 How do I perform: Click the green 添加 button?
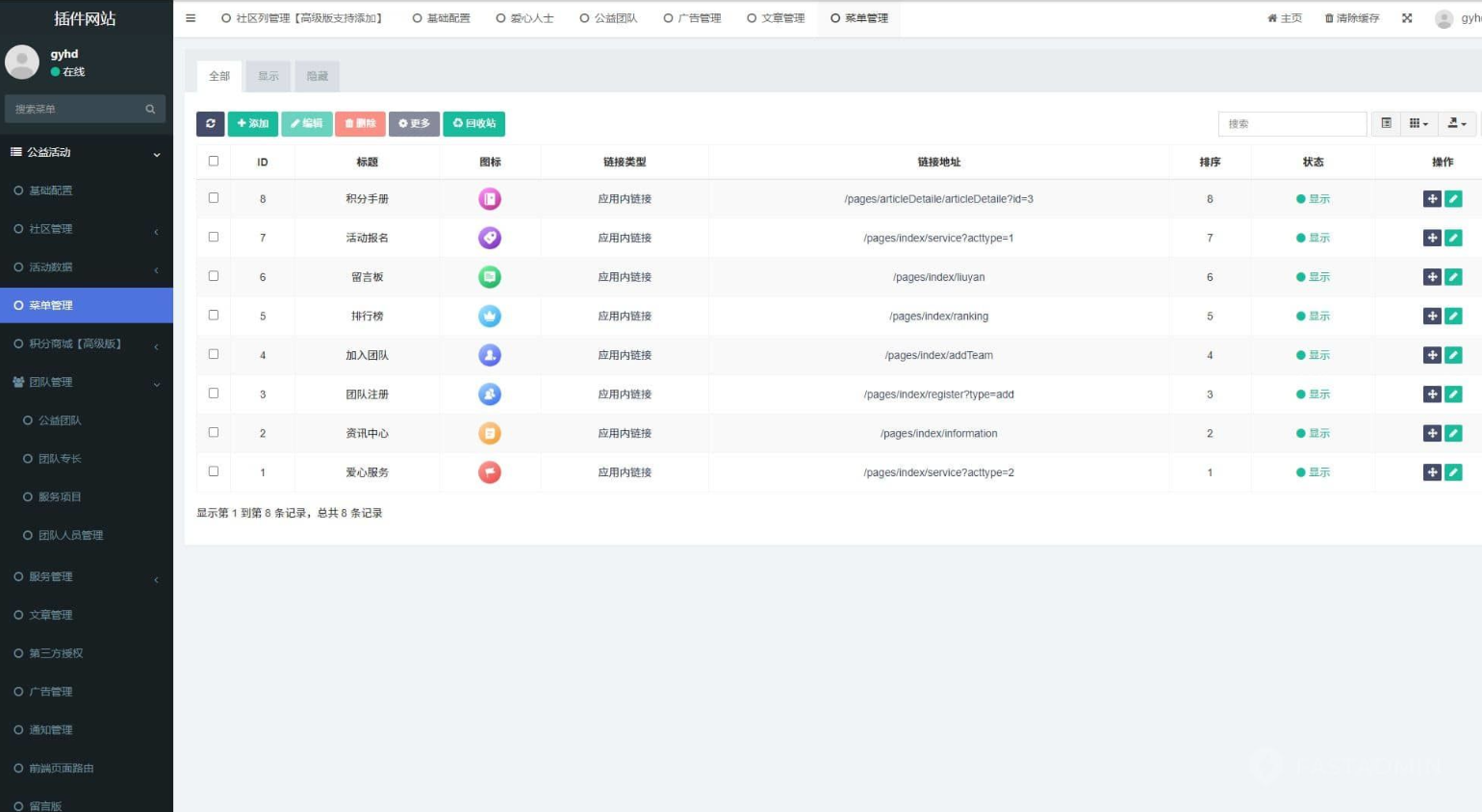point(253,124)
